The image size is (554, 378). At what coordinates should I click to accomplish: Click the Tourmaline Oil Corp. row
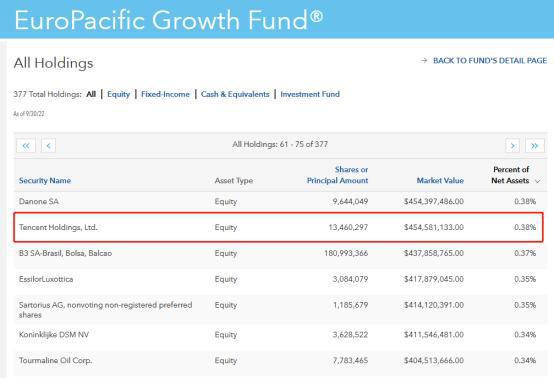(281, 360)
